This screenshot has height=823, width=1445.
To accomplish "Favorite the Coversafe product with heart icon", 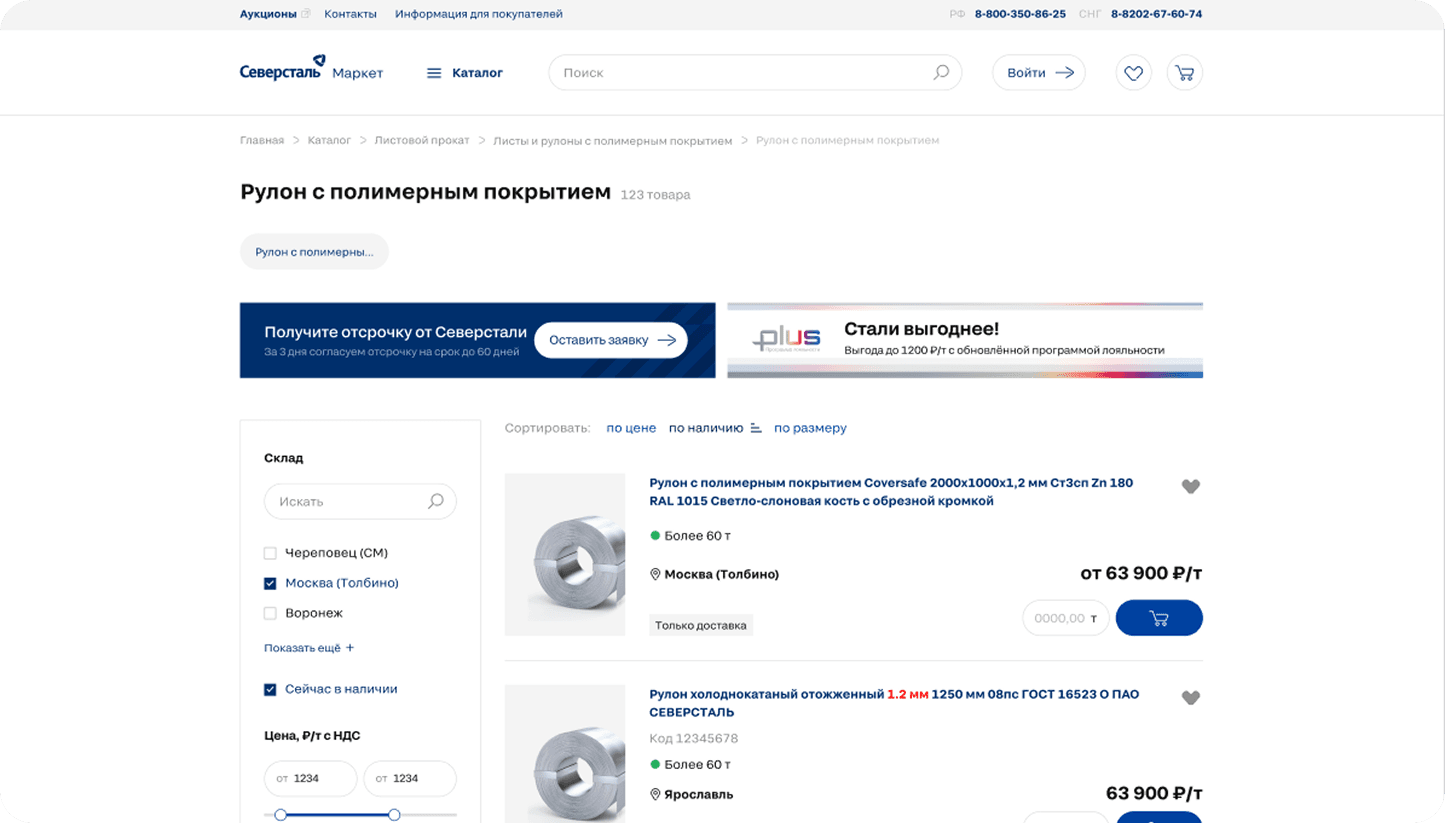I will point(1191,487).
